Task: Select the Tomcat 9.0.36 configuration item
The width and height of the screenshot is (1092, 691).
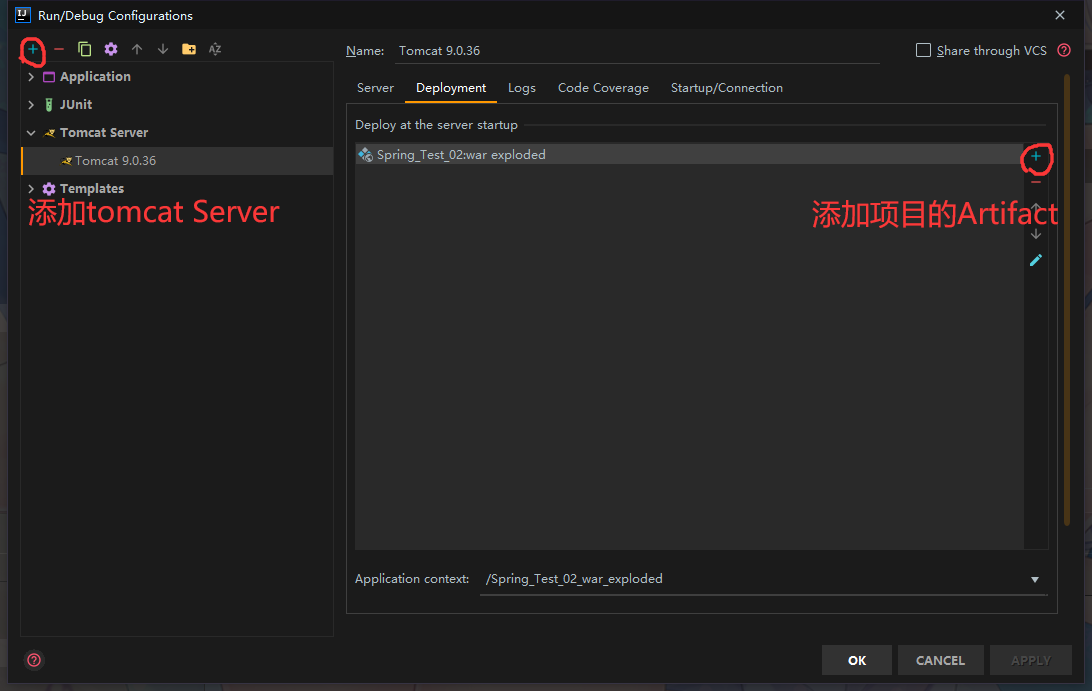Action: click(178, 161)
